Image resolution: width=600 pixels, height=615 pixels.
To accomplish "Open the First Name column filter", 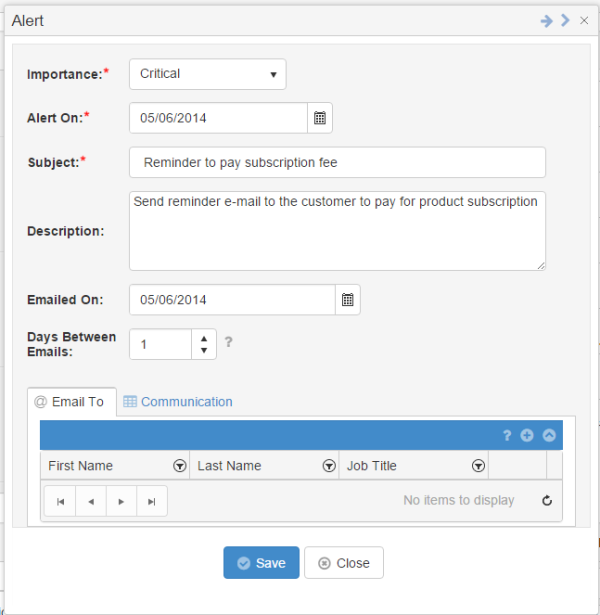I will point(180,466).
